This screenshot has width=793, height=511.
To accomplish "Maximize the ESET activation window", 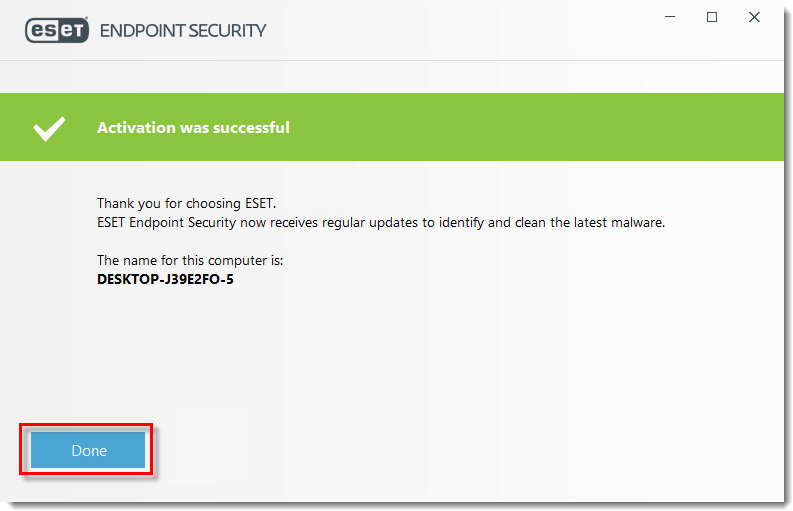I will tap(712, 17).
